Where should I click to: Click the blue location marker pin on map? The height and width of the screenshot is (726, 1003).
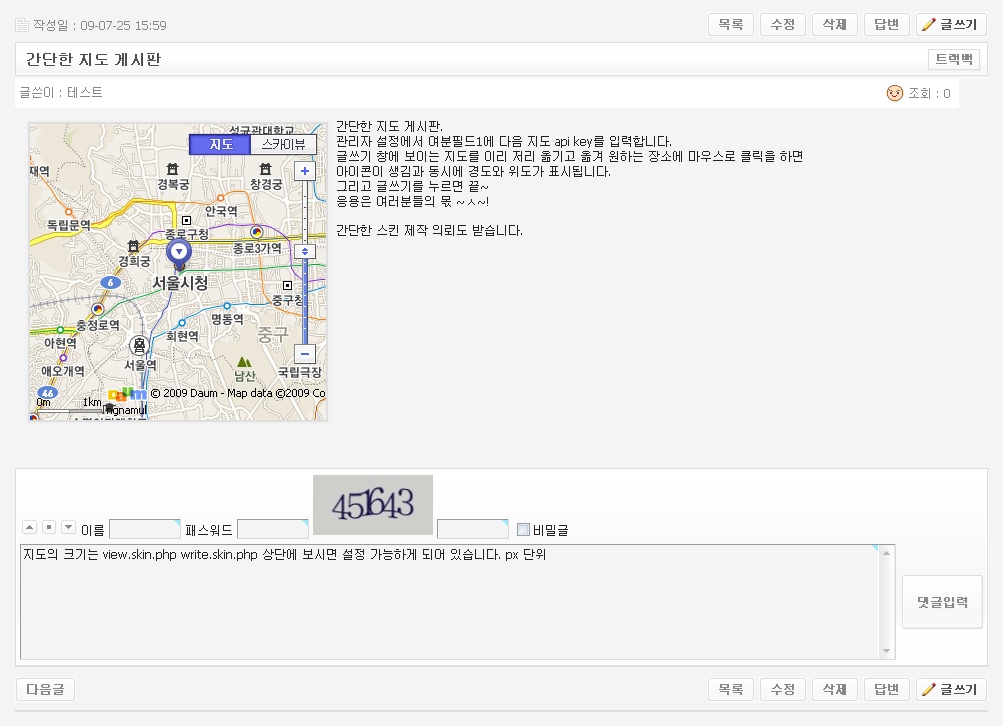click(x=179, y=254)
